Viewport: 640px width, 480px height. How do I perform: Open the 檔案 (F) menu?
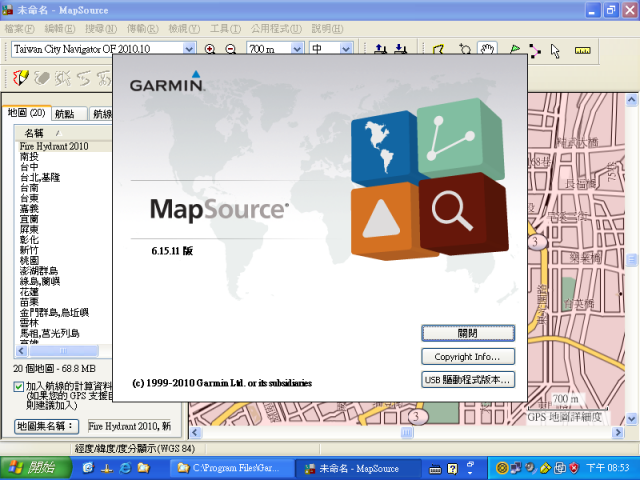[x=19, y=29]
